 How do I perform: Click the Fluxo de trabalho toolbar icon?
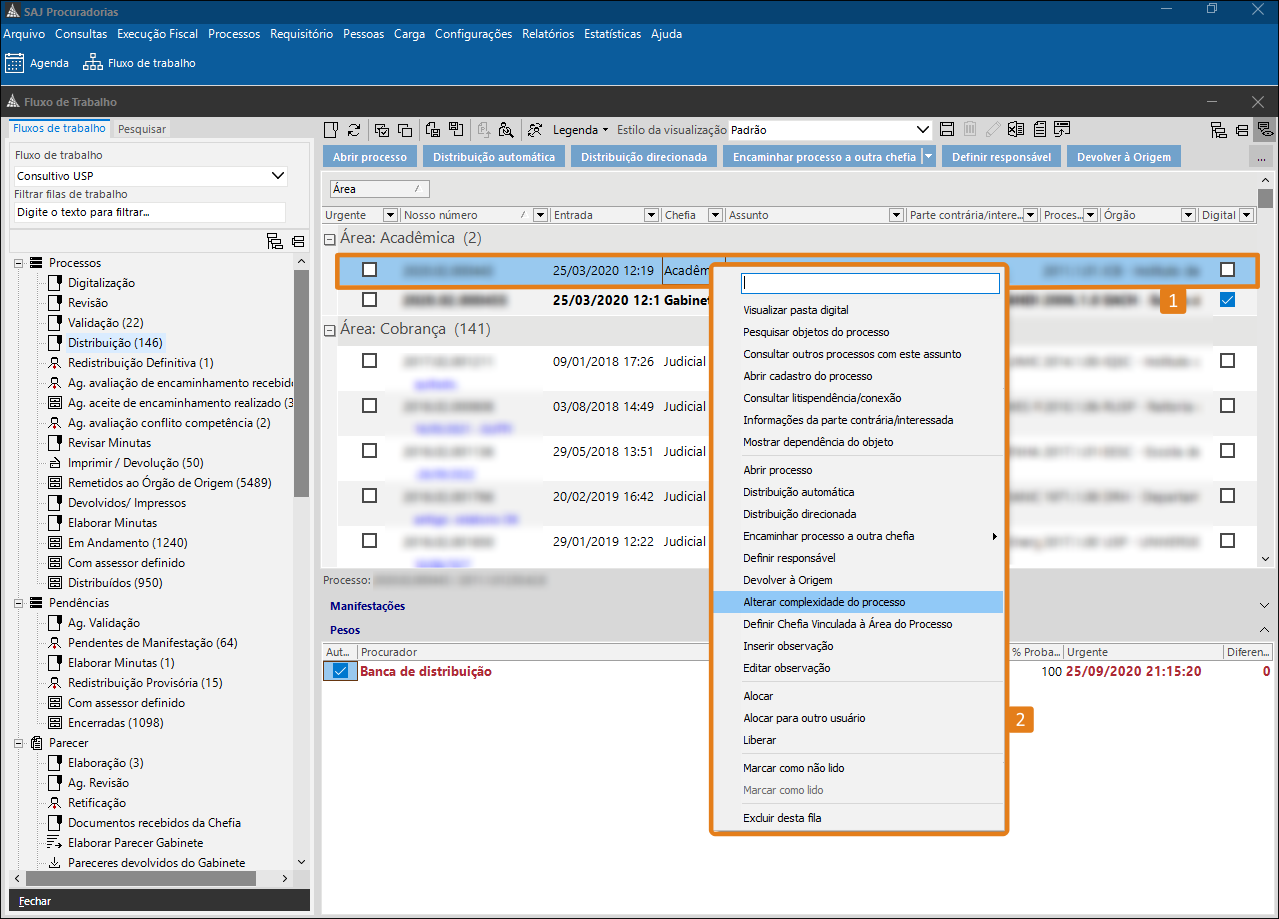click(x=93, y=63)
